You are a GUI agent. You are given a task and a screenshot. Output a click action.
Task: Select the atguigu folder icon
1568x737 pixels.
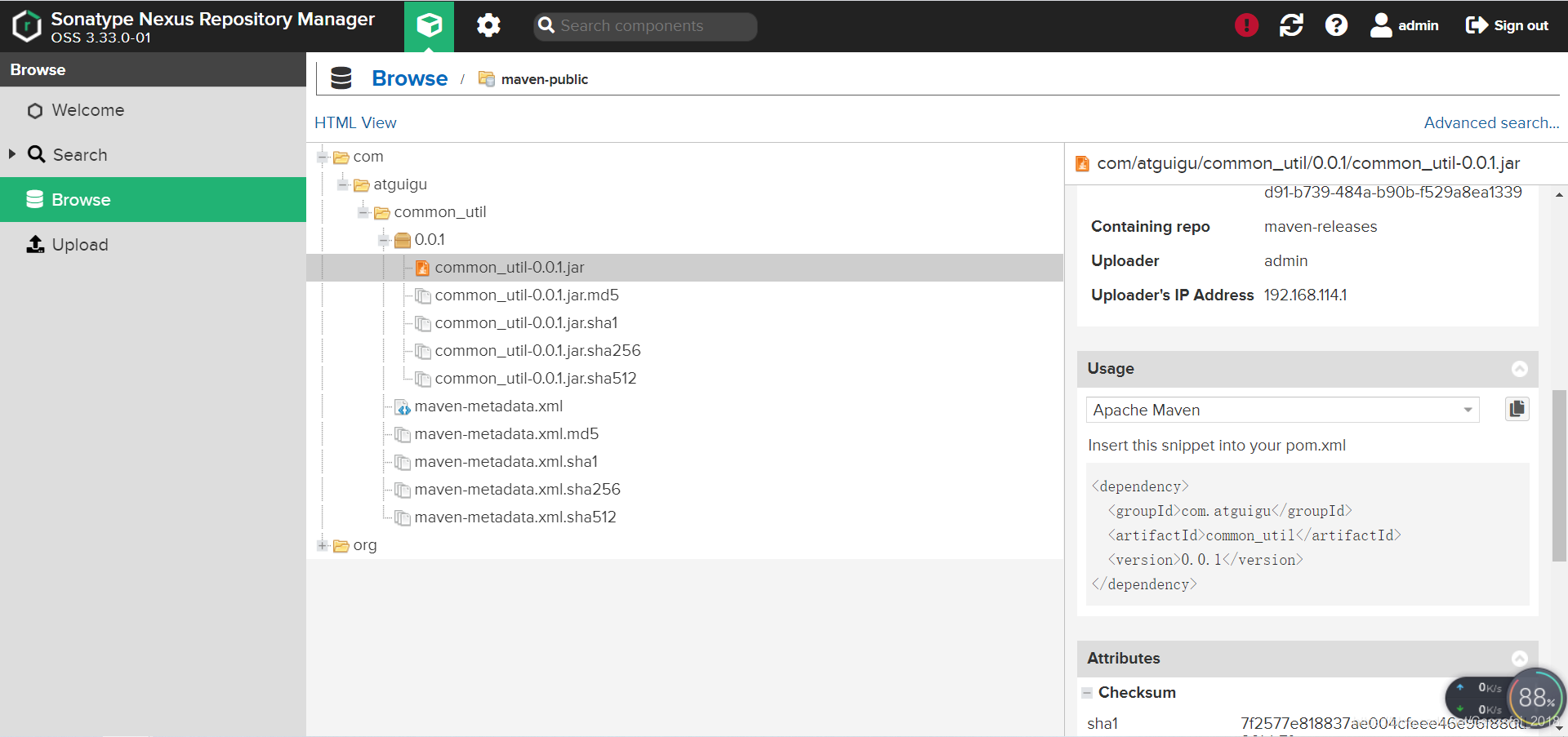[362, 184]
